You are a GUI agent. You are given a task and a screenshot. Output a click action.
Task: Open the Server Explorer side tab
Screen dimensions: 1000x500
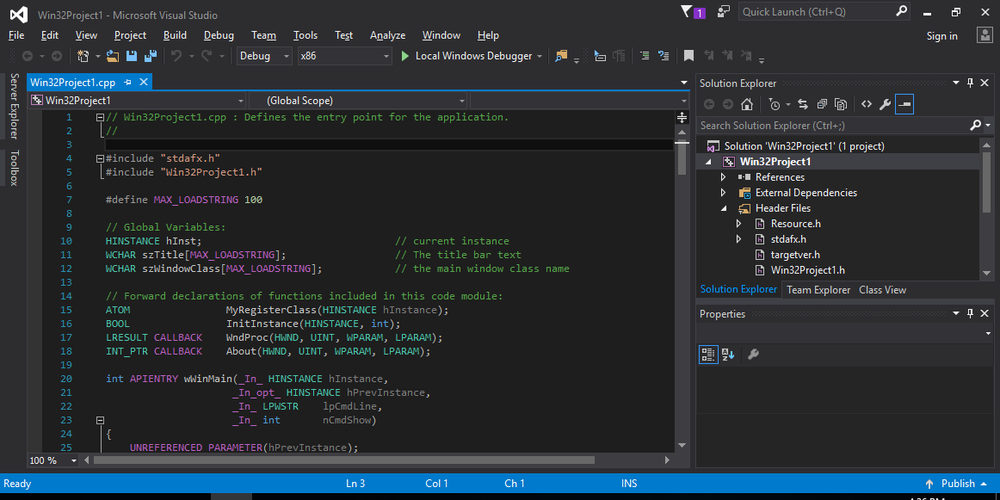coord(13,106)
